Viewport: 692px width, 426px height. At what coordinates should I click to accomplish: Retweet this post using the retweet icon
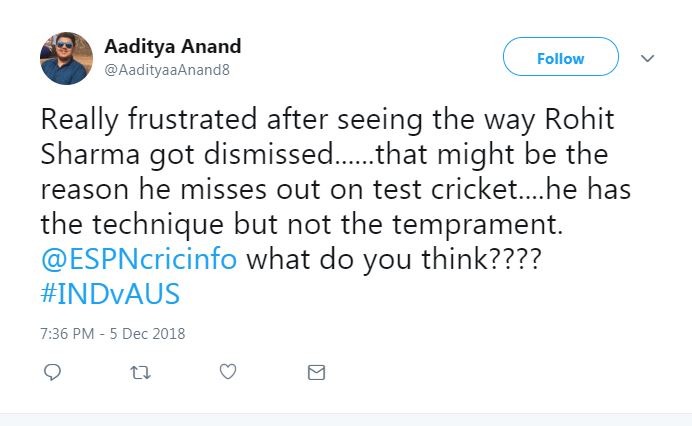141,372
